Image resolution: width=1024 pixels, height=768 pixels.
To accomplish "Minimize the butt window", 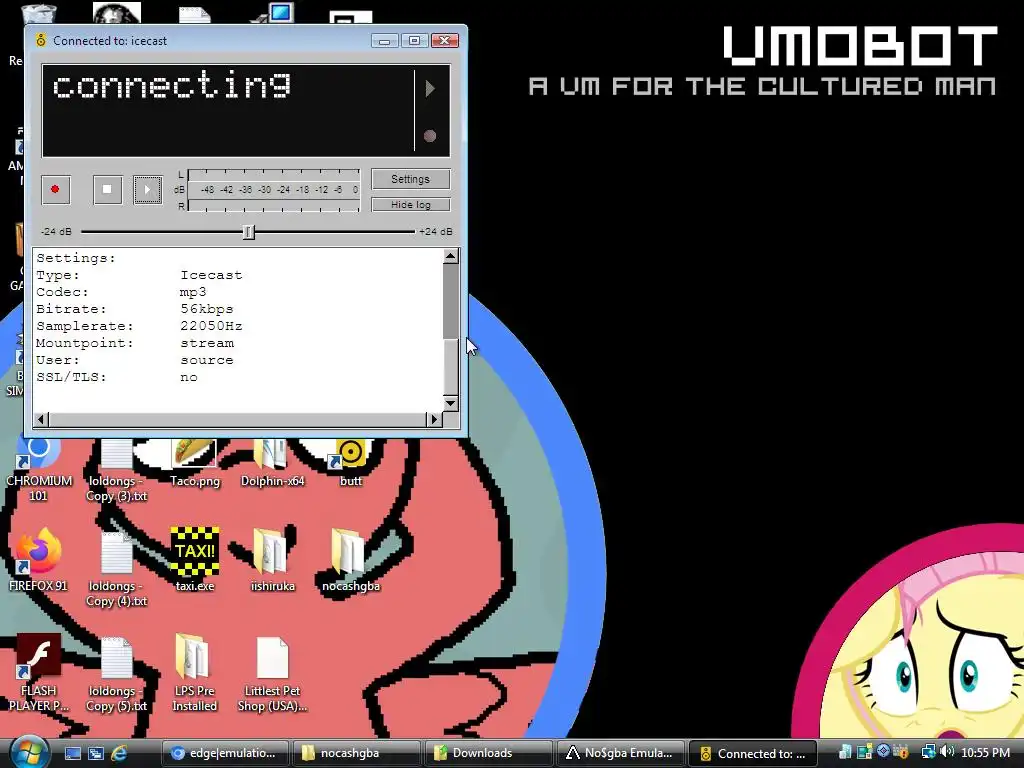I will tap(385, 40).
